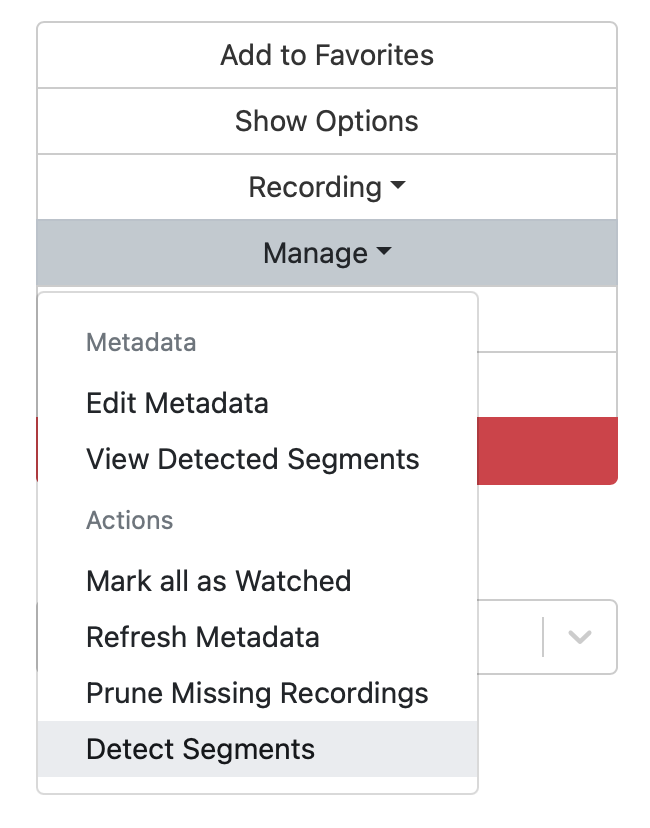Expand the select box chevron arrow

(x=580, y=637)
